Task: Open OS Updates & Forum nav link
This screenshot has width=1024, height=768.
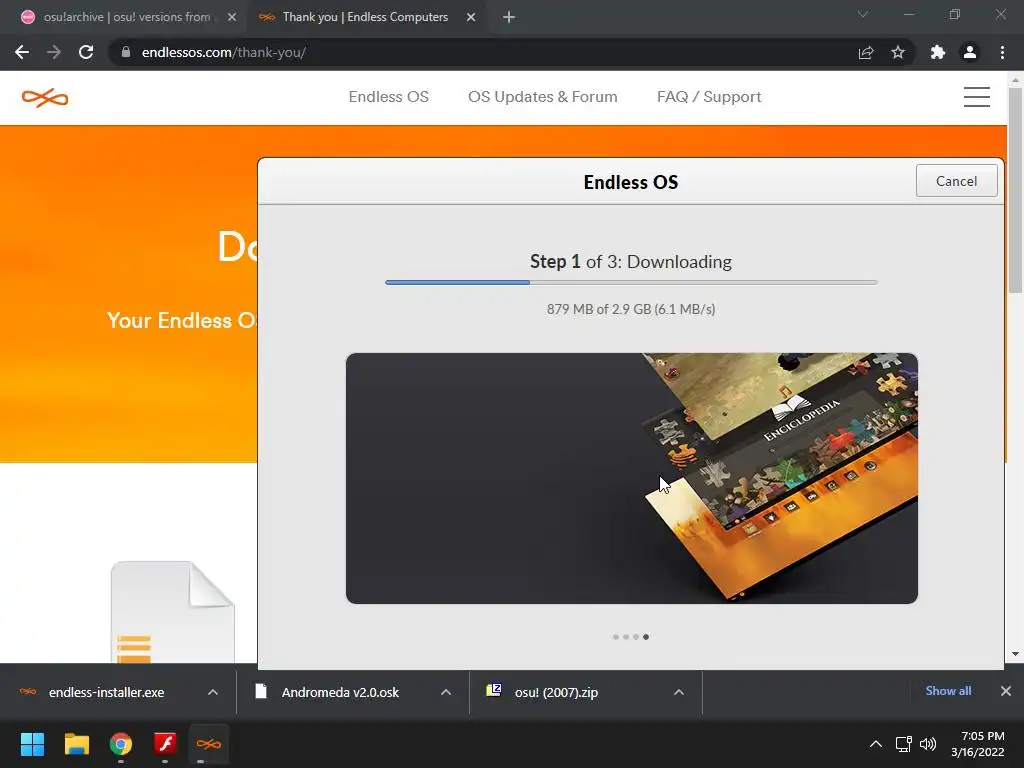Action: (x=543, y=97)
